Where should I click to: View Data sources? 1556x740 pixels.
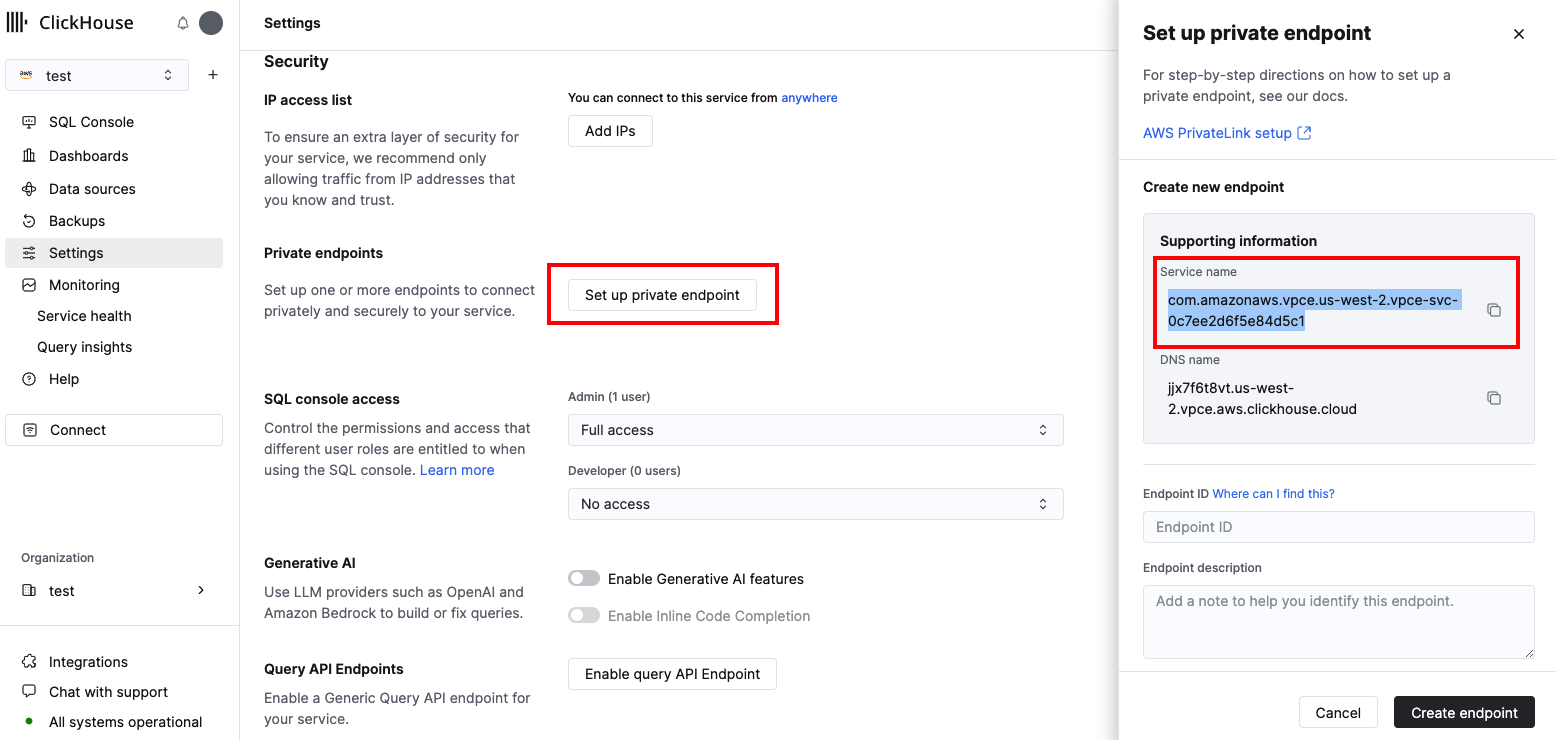point(92,188)
